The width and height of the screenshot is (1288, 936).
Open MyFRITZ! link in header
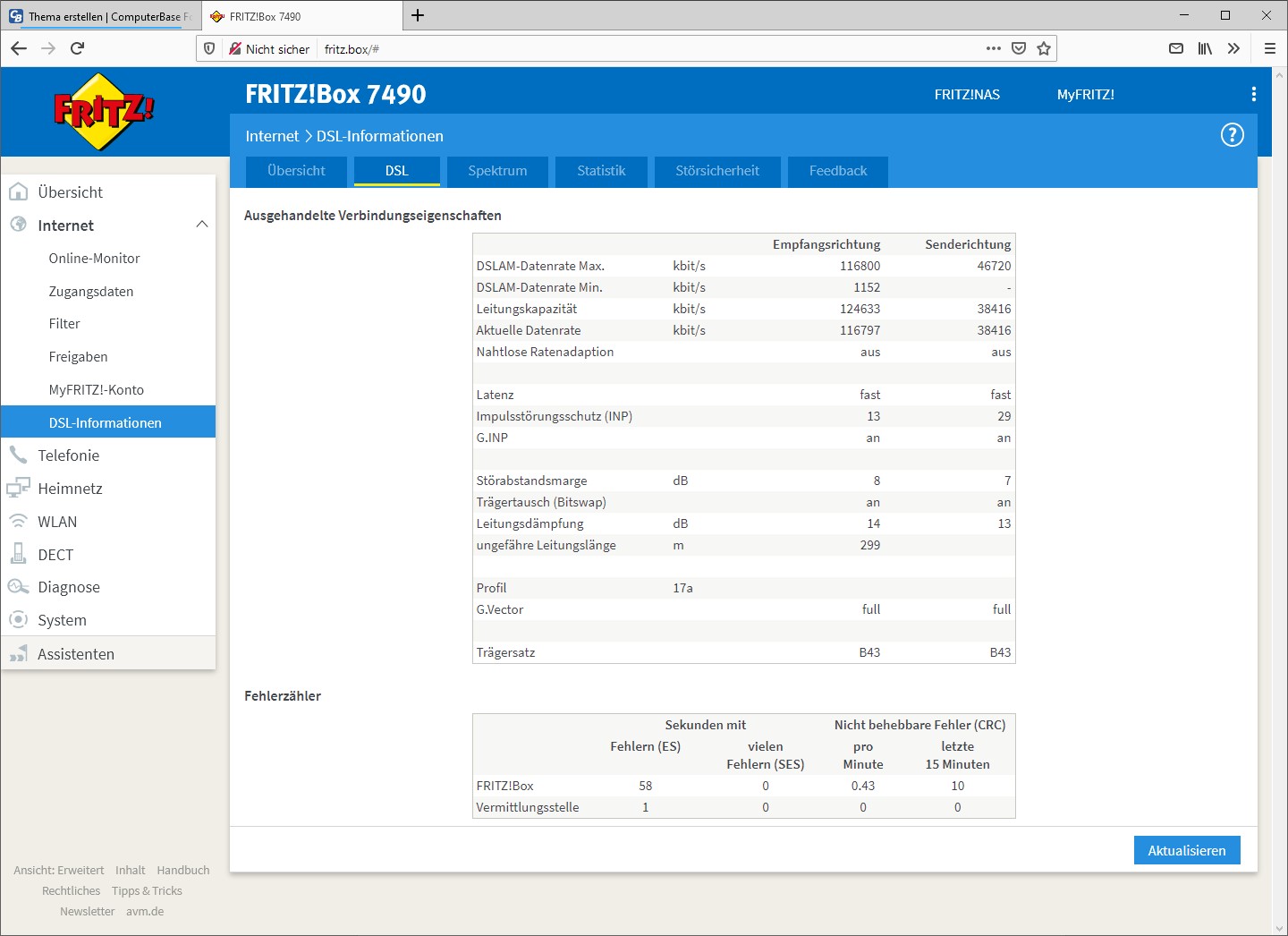click(1086, 94)
